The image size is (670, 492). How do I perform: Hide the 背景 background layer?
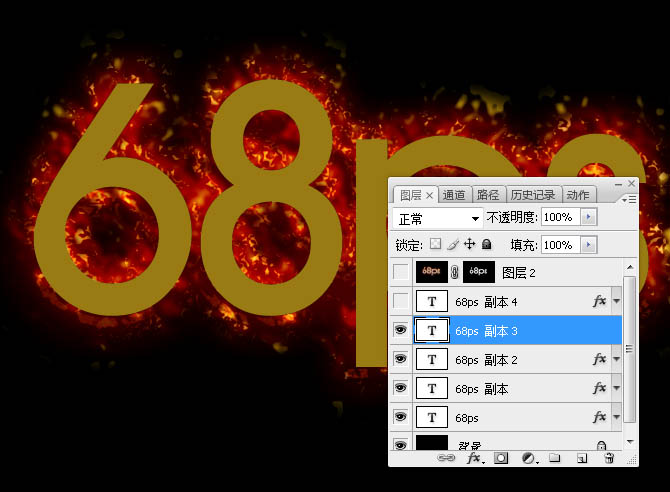400,445
